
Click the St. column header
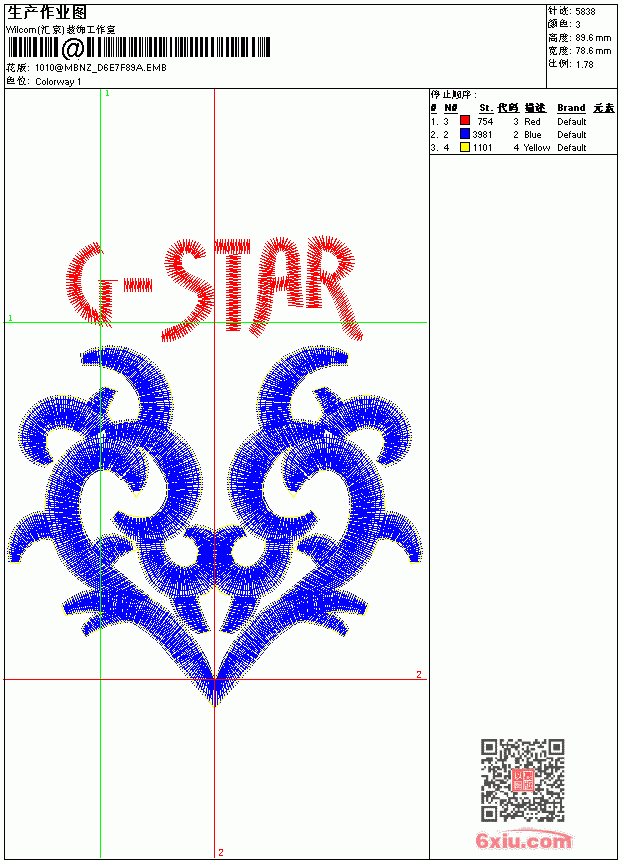coord(486,108)
